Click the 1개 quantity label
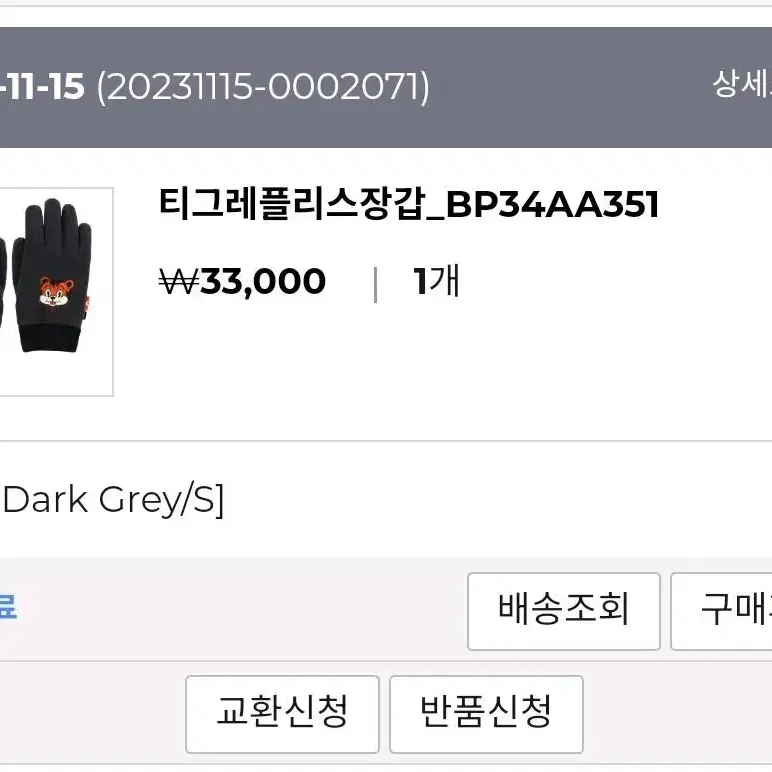This screenshot has width=772, height=772. point(436,281)
